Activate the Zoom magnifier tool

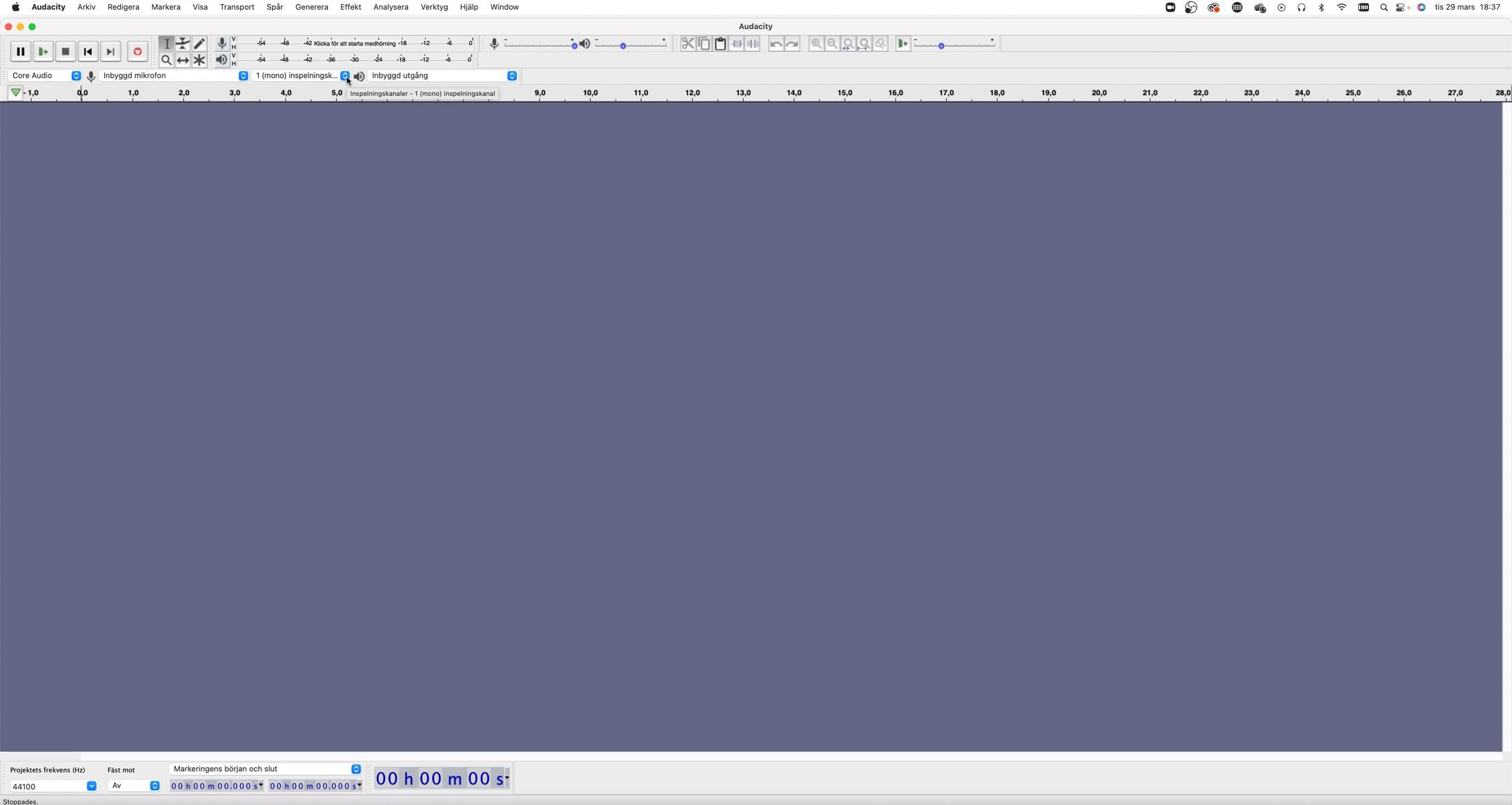coord(166,60)
